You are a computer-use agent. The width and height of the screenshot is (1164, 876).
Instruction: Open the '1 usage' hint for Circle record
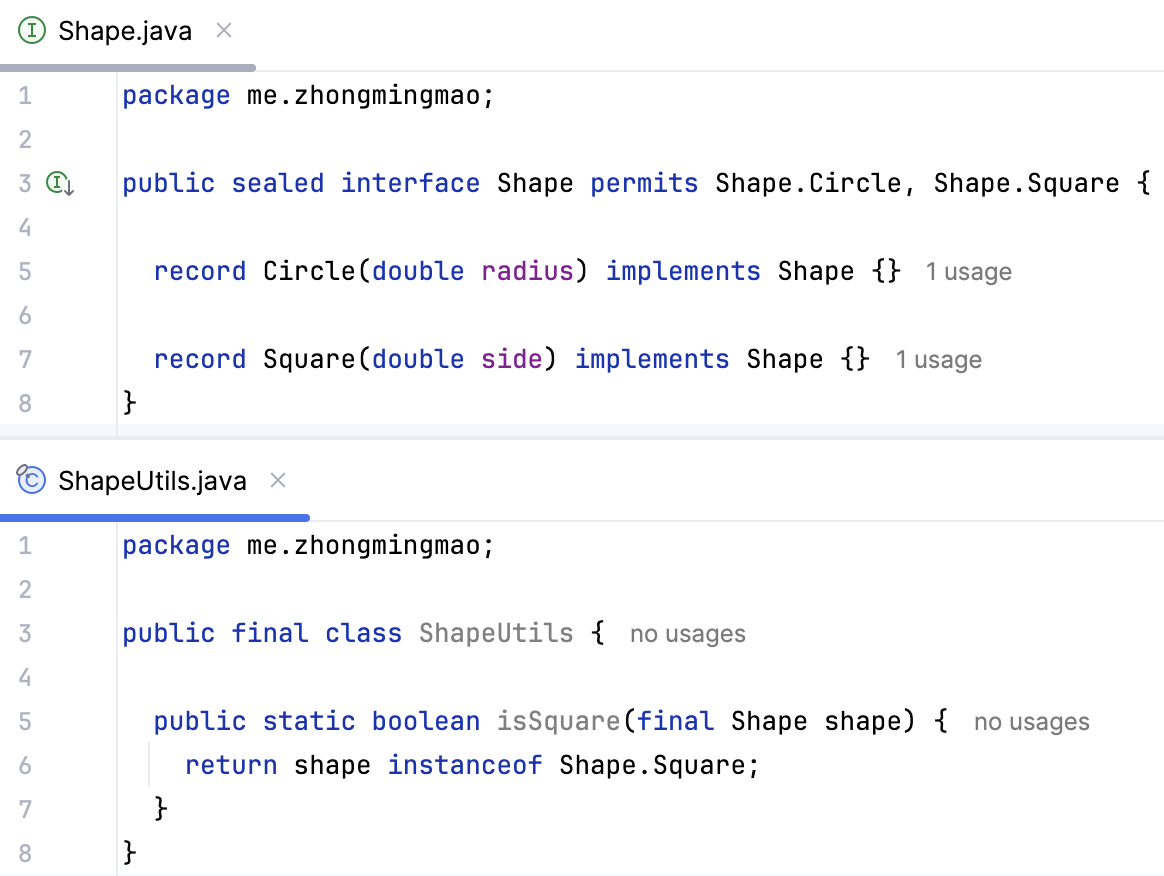tap(967, 272)
